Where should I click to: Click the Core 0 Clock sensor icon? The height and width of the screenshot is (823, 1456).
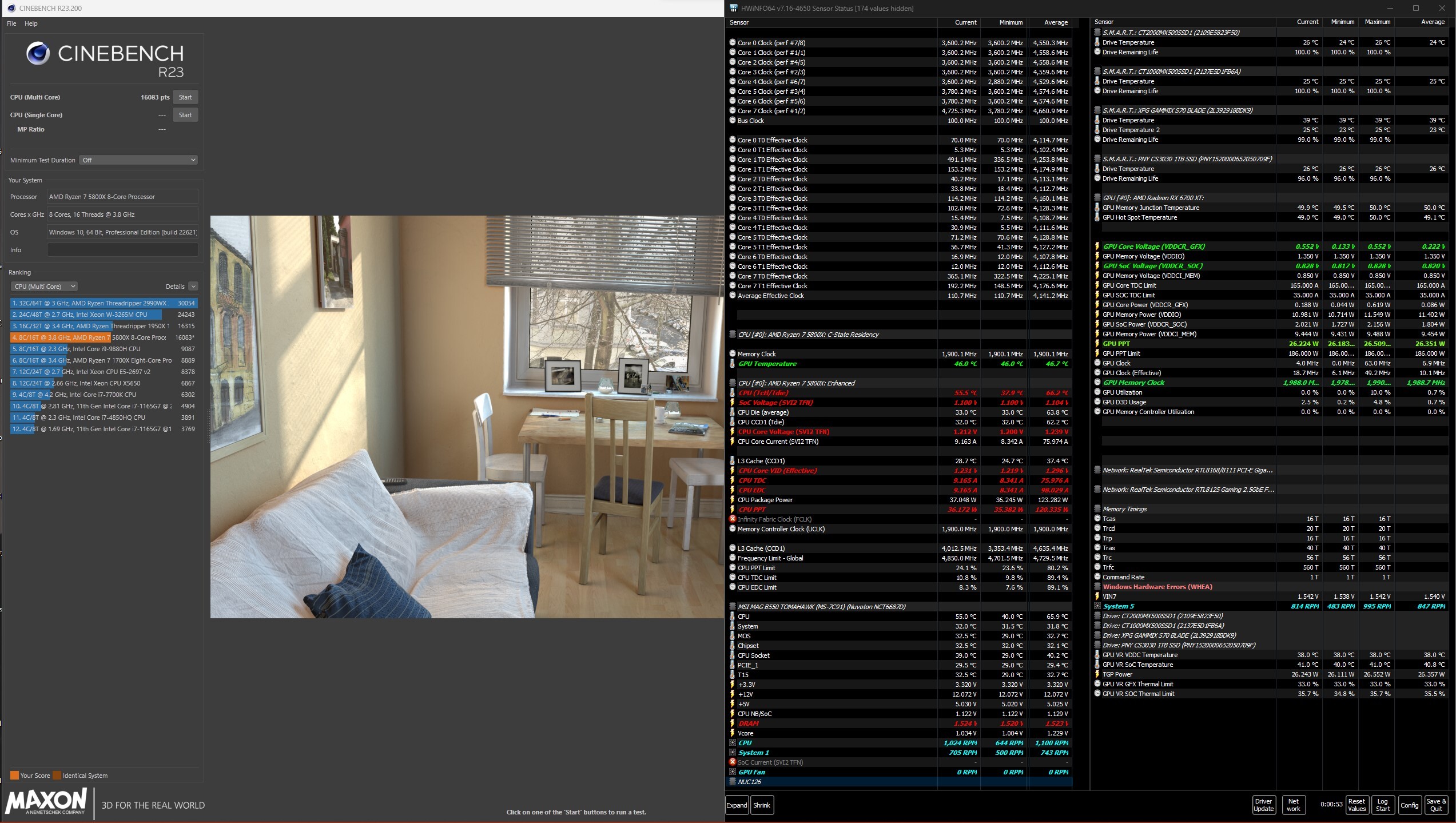733,43
